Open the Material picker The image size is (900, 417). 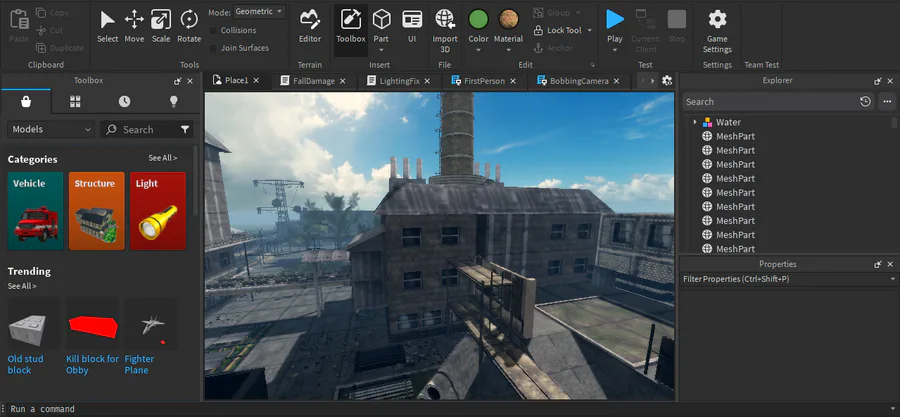pos(509,20)
